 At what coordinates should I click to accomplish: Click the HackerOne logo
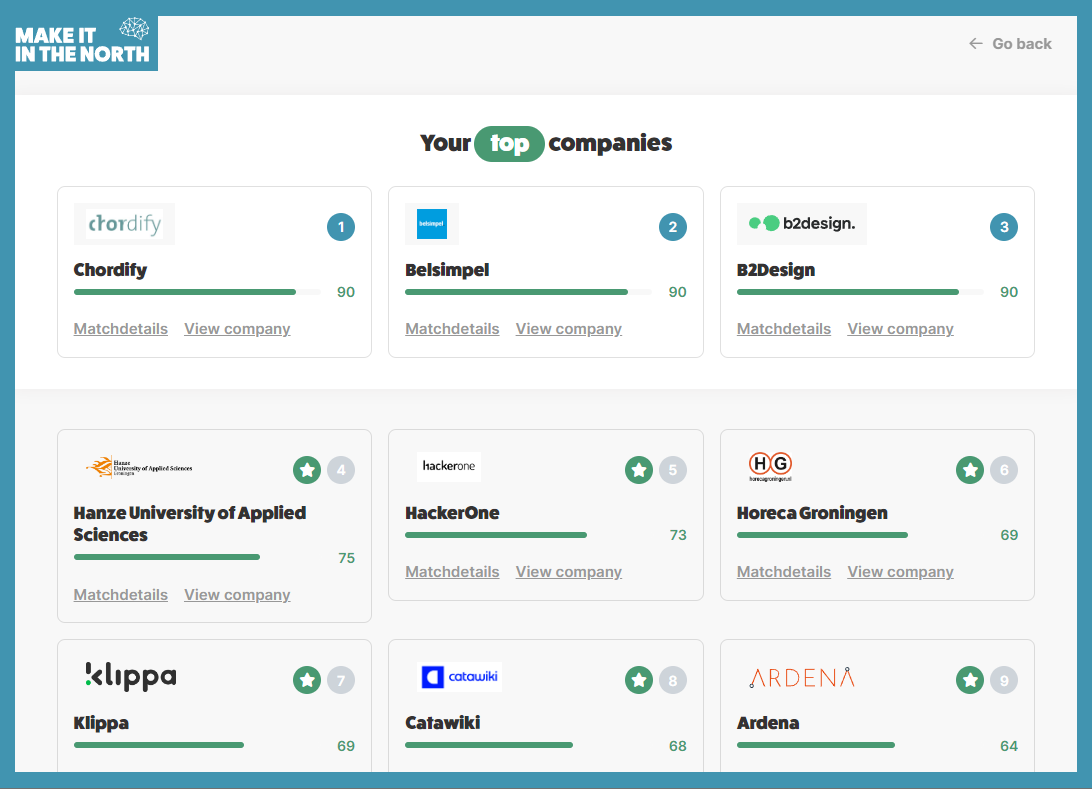point(448,467)
